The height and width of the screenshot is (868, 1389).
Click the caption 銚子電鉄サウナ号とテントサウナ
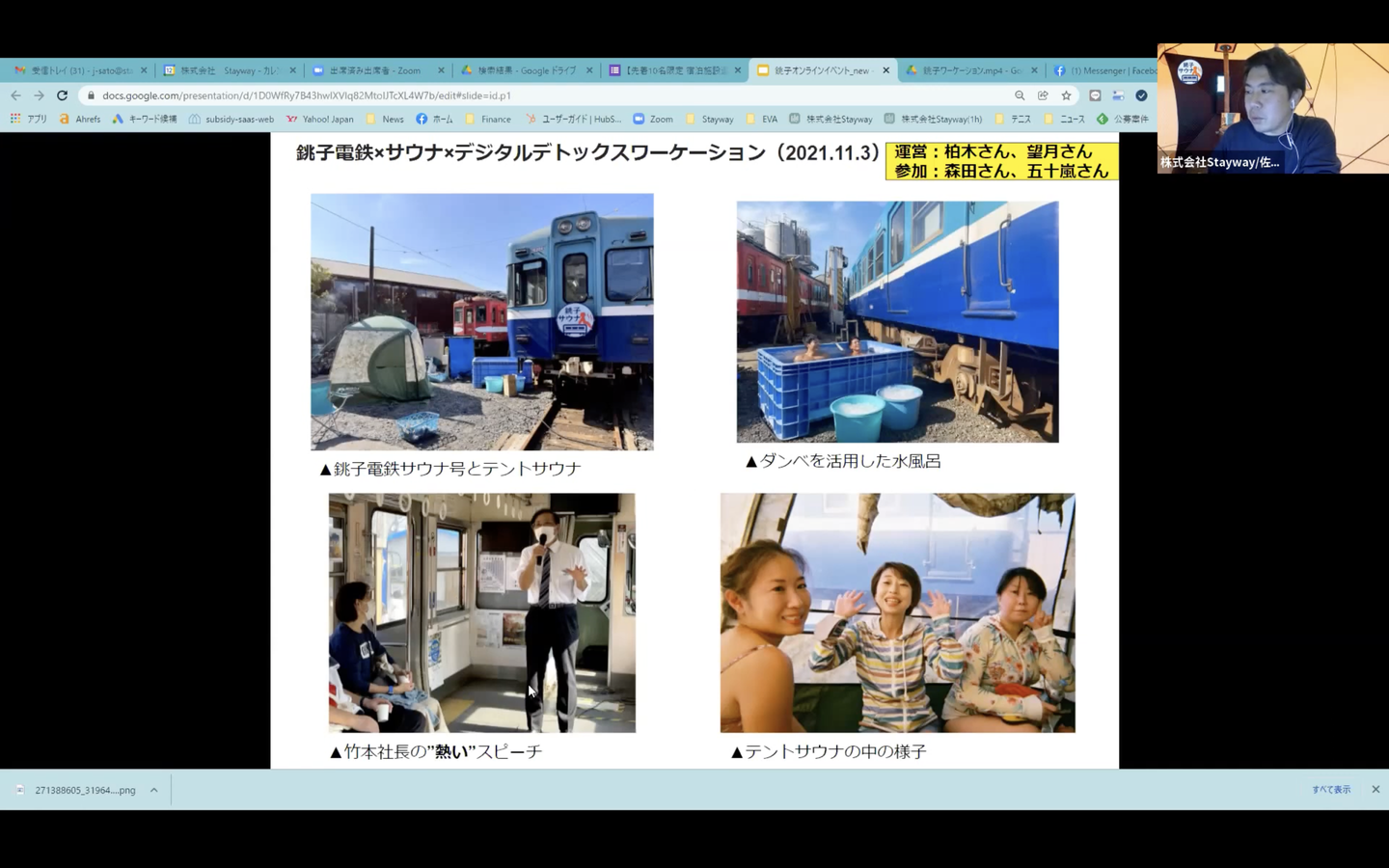click(450, 469)
